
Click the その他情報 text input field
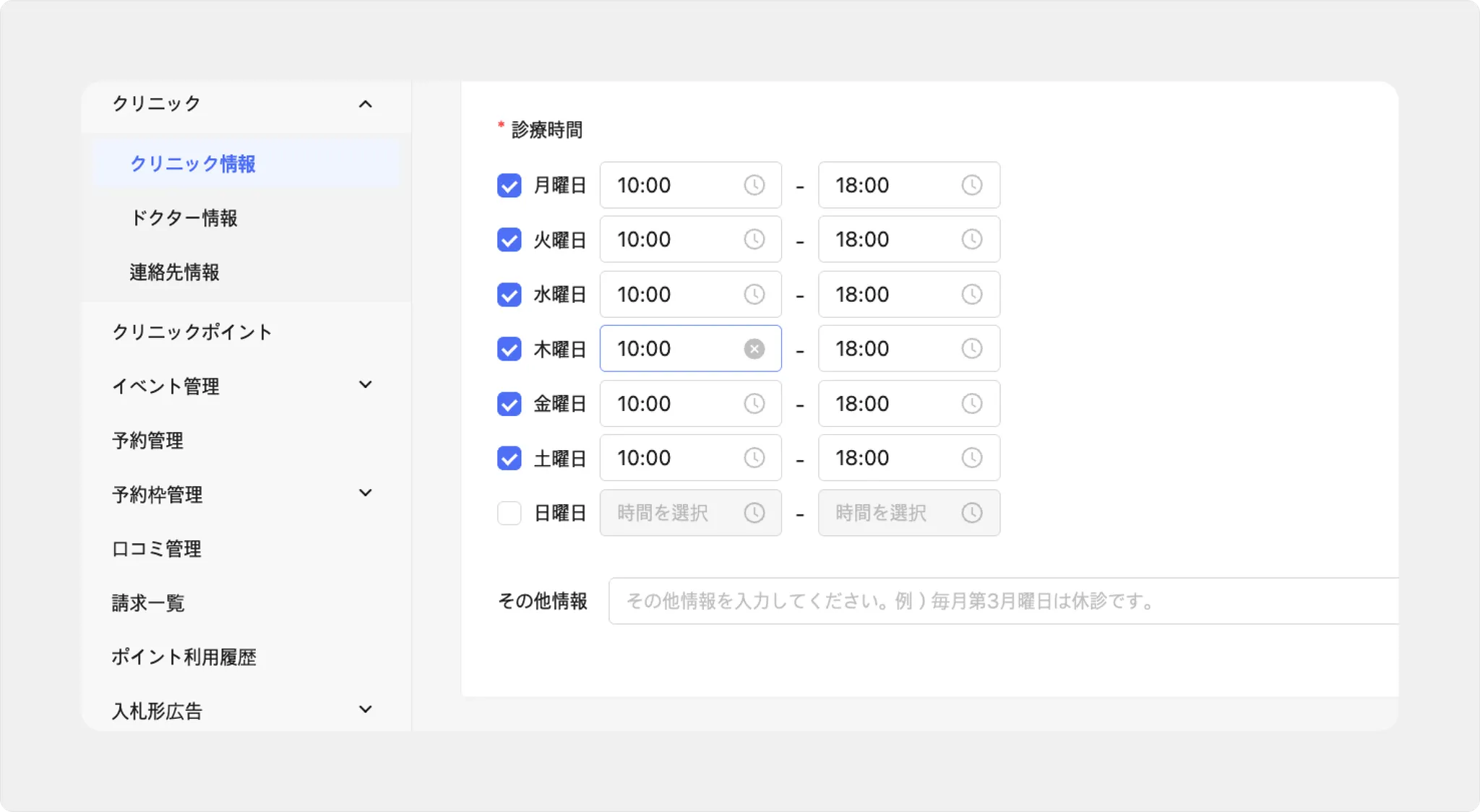click(1003, 601)
